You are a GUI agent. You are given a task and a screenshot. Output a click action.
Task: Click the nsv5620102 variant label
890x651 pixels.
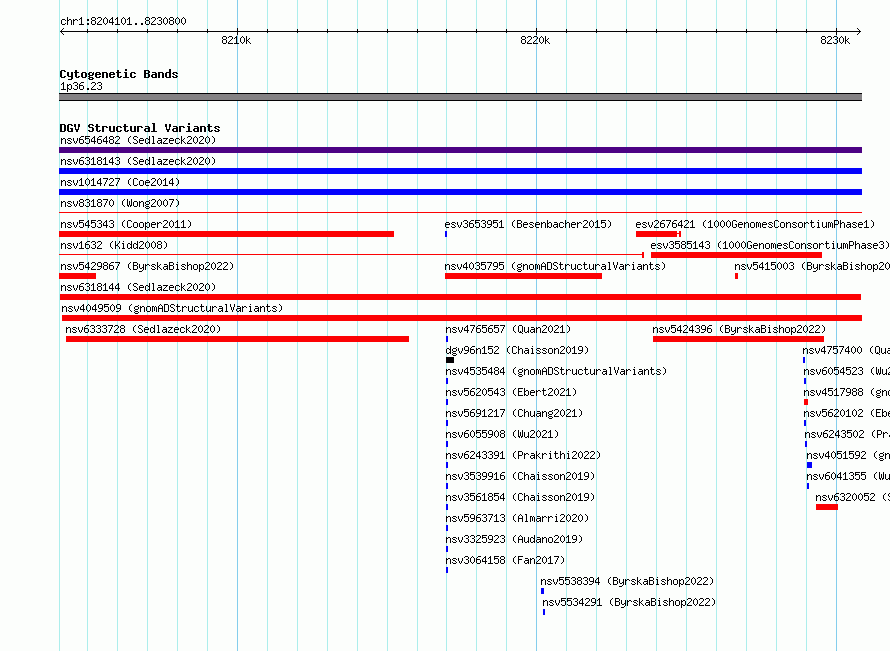tap(847, 413)
